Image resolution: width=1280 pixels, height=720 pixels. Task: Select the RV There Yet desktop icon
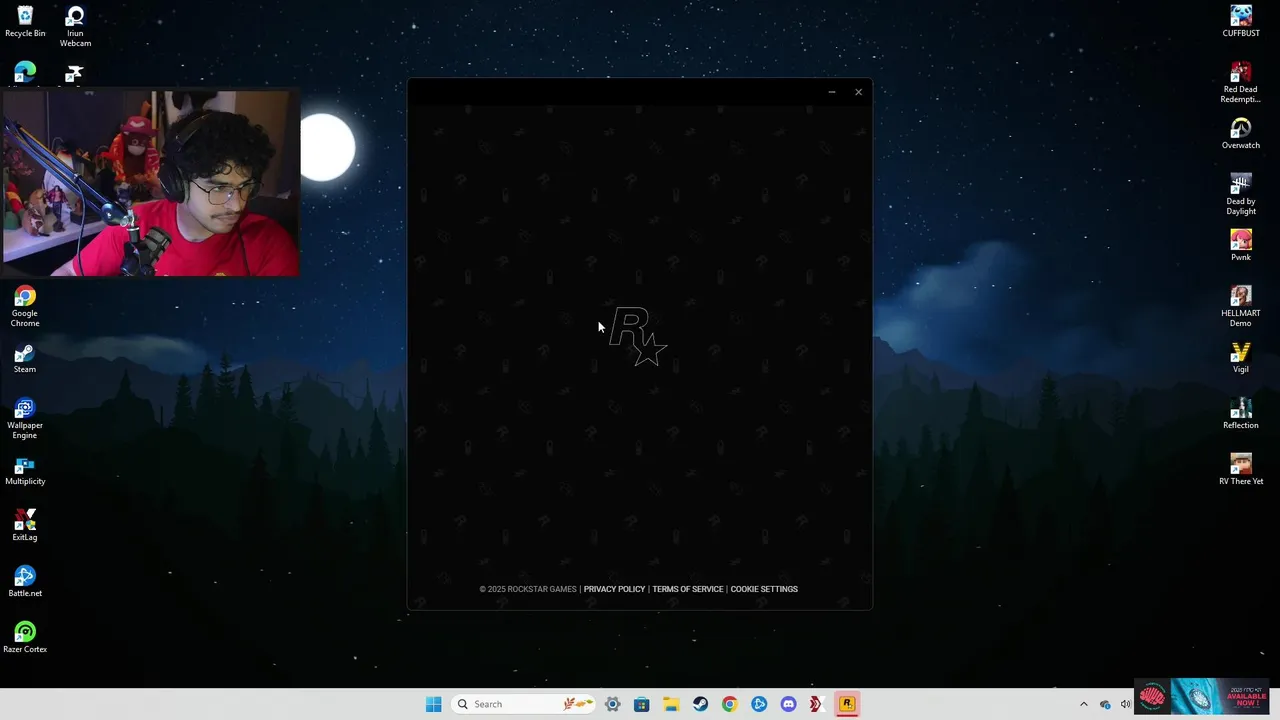1241,470
